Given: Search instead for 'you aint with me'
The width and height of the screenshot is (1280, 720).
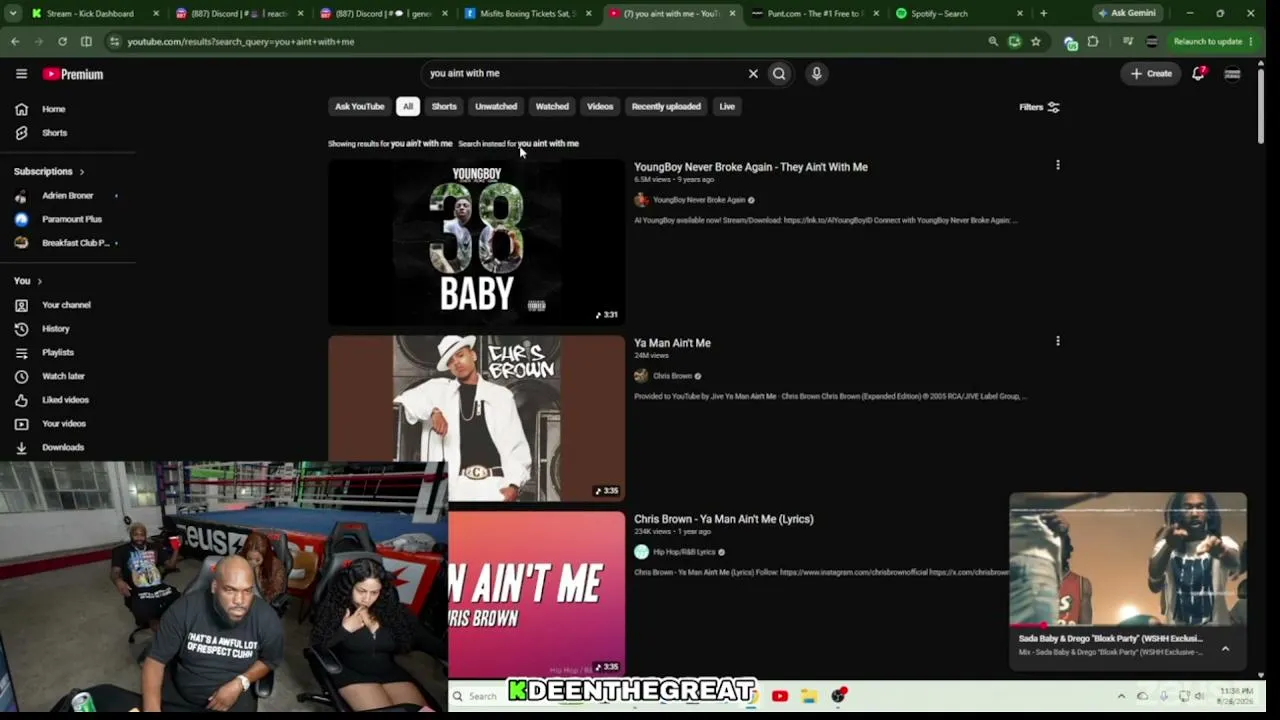Looking at the screenshot, I should point(548,144).
